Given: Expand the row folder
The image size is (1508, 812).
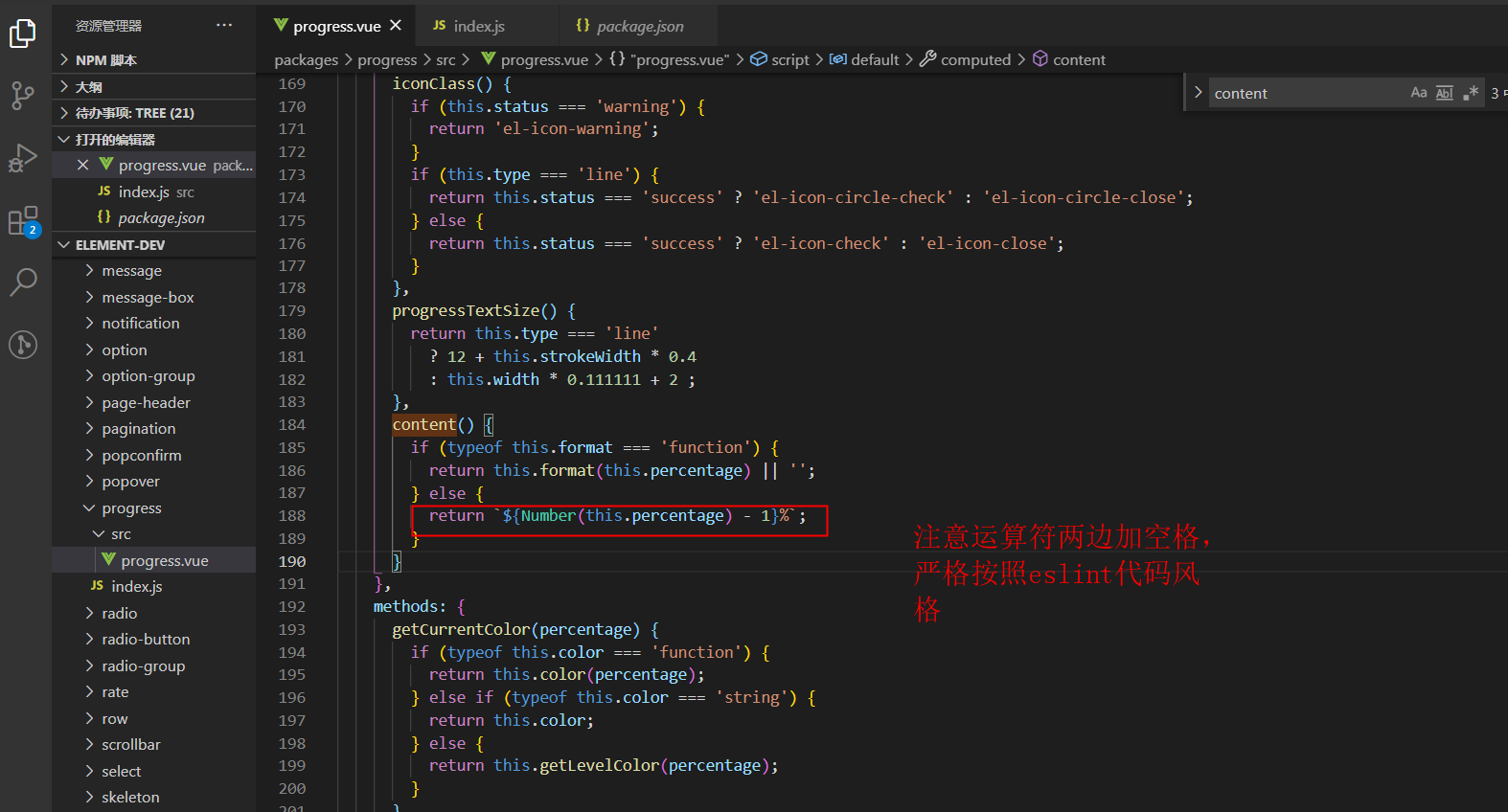Looking at the screenshot, I should click(x=153, y=719).
